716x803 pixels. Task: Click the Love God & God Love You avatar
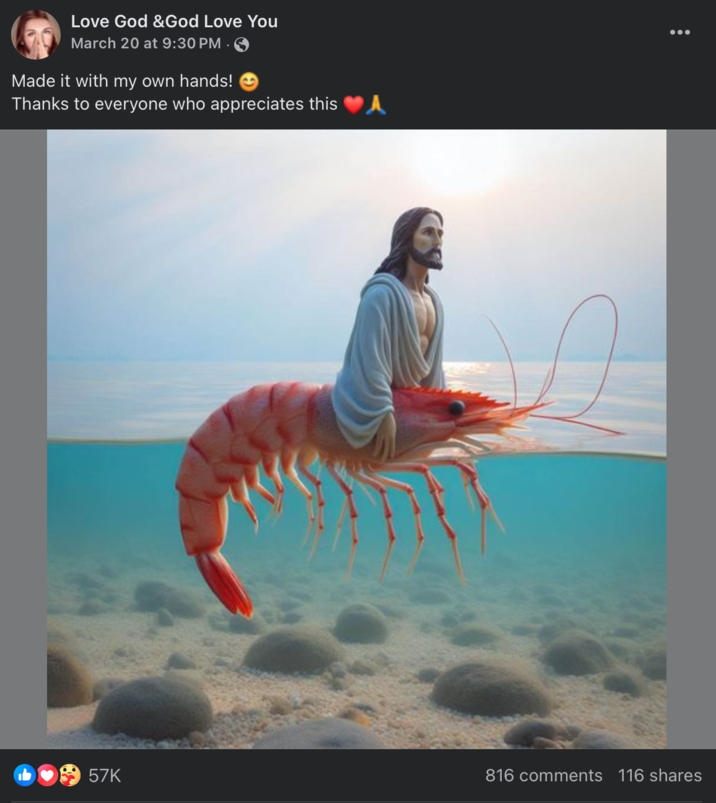click(36, 35)
